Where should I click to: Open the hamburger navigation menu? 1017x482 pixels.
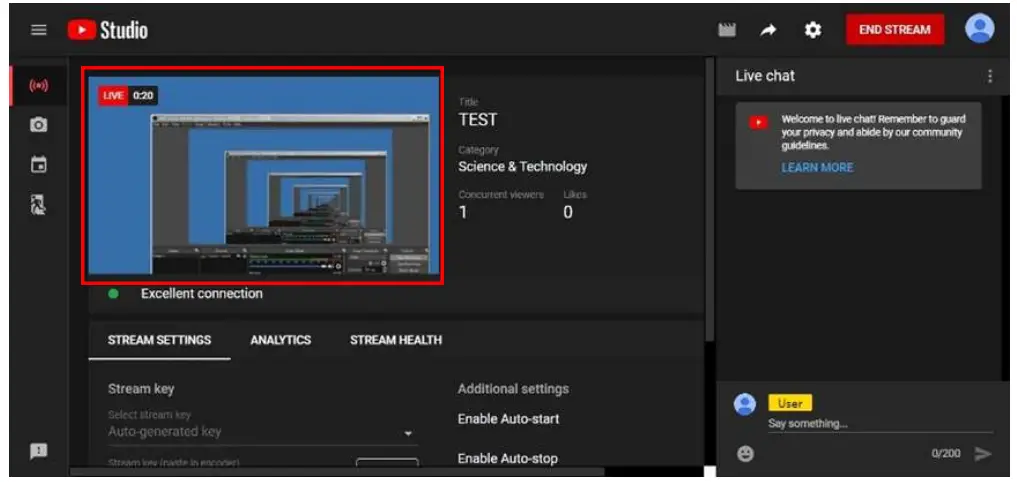(x=39, y=30)
